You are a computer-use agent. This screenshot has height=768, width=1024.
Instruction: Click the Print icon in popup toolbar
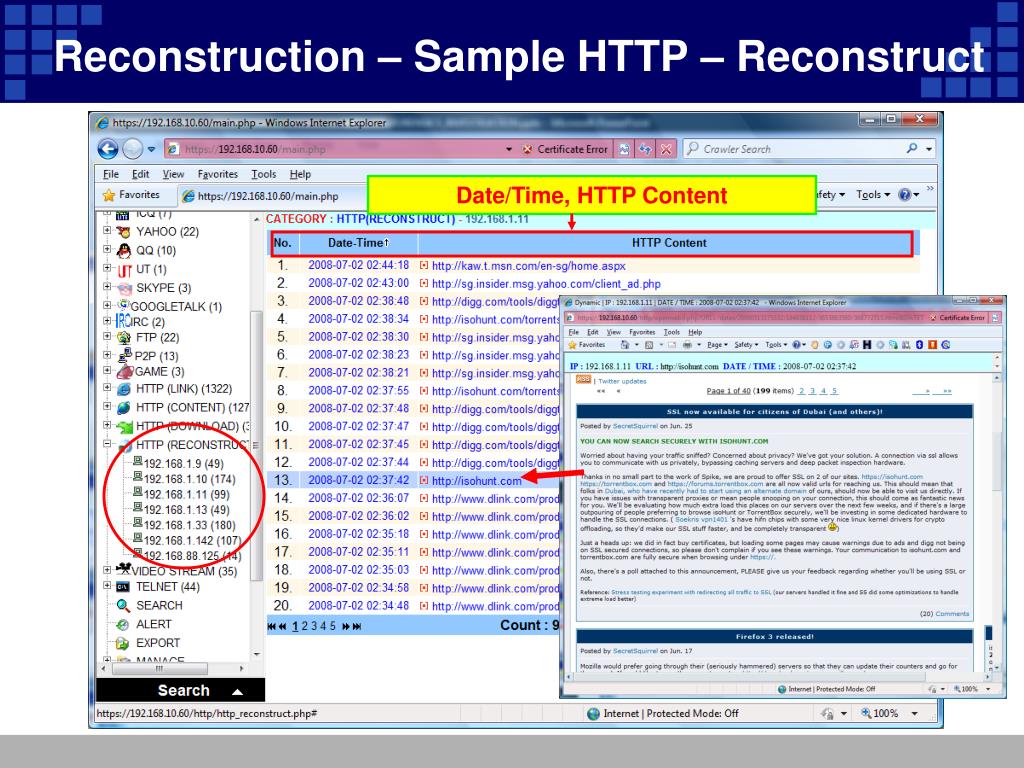tap(687, 344)
